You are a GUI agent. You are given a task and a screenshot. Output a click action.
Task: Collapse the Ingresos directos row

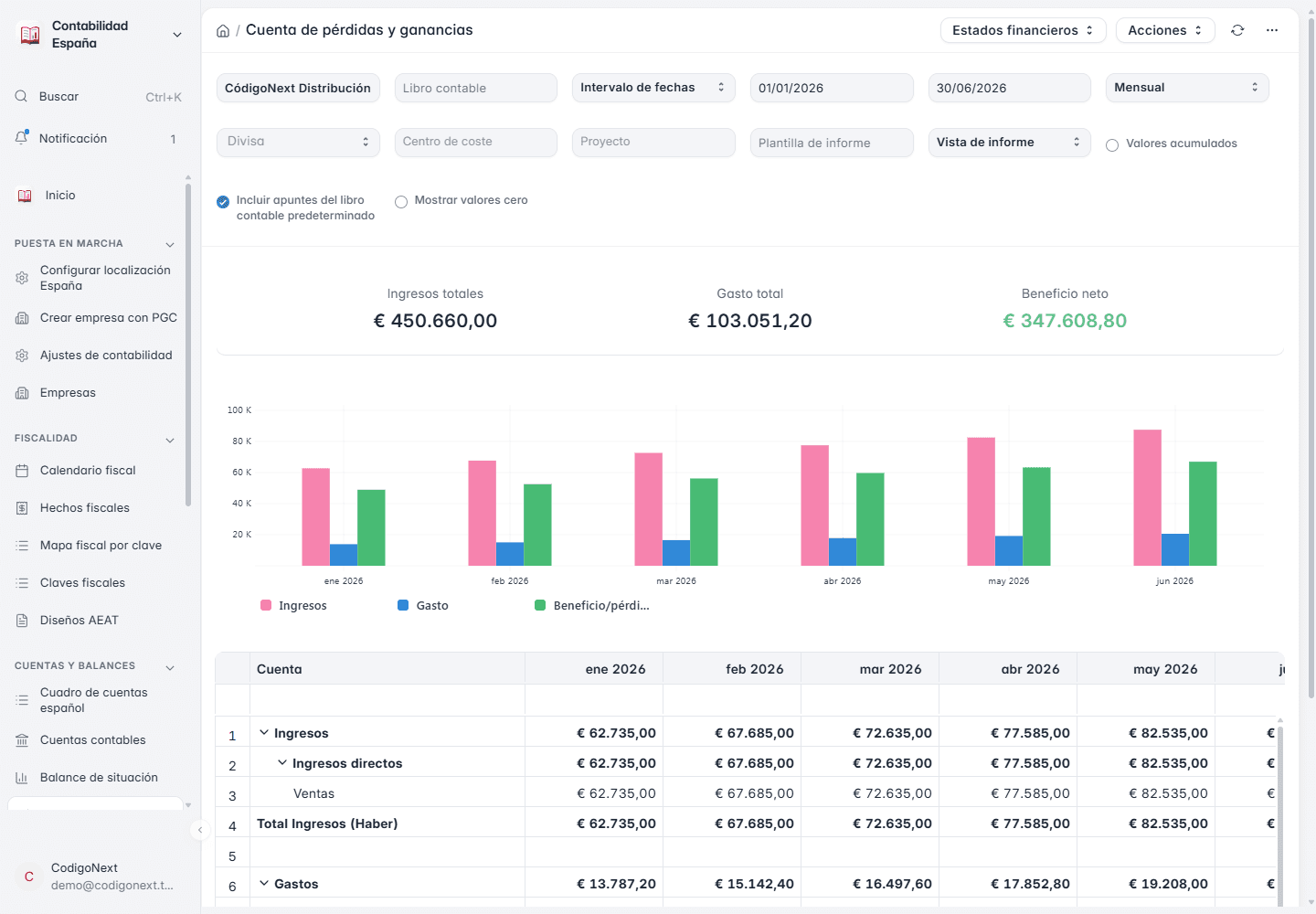[282, 762]
